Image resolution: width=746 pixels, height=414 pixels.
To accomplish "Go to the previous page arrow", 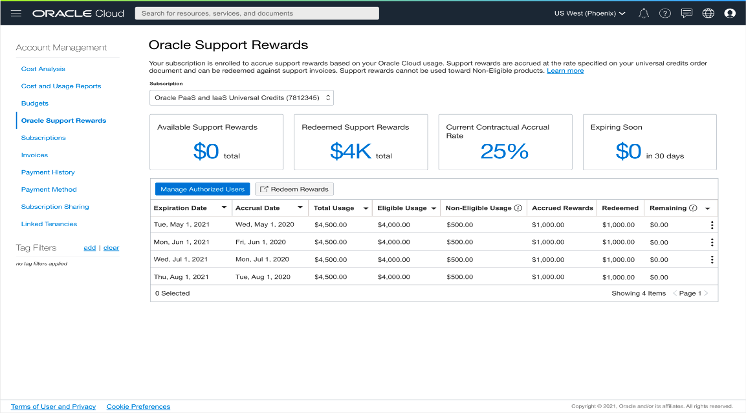I will coord(675,293).
